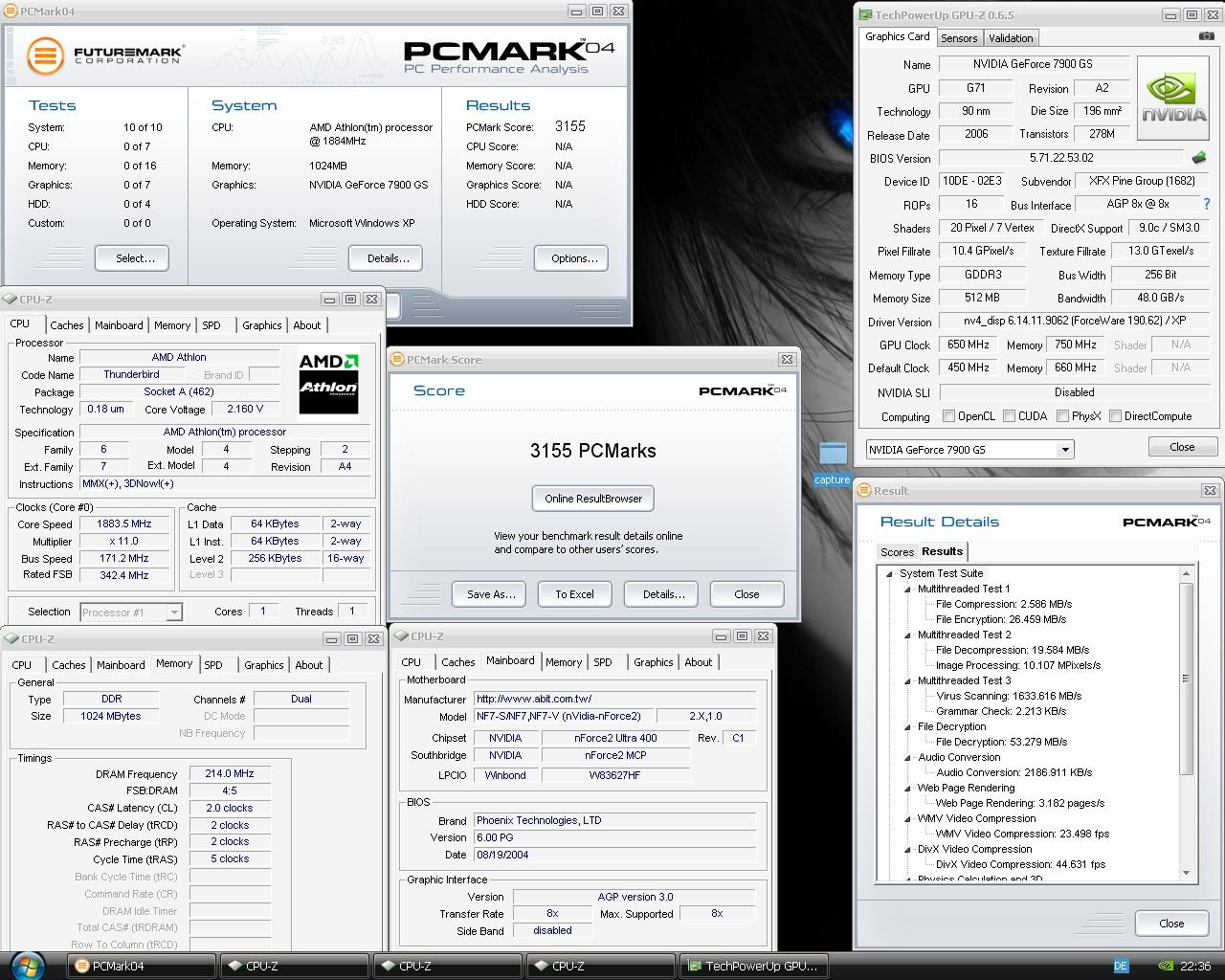Click scroll-up arrow in Result Details list
Image resolution: width=1225 pixels, height=980 pixels.
click(1187, 573)
